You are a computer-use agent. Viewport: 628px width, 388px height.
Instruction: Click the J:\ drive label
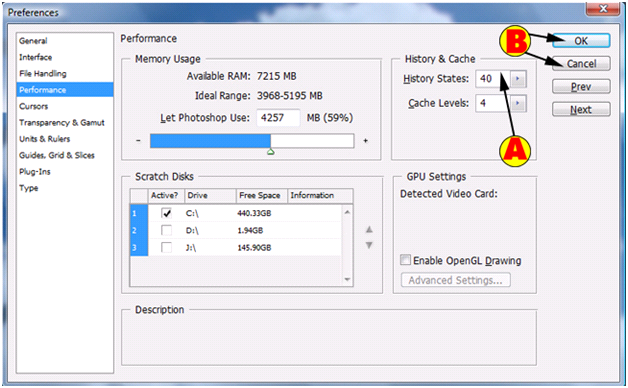191,248
